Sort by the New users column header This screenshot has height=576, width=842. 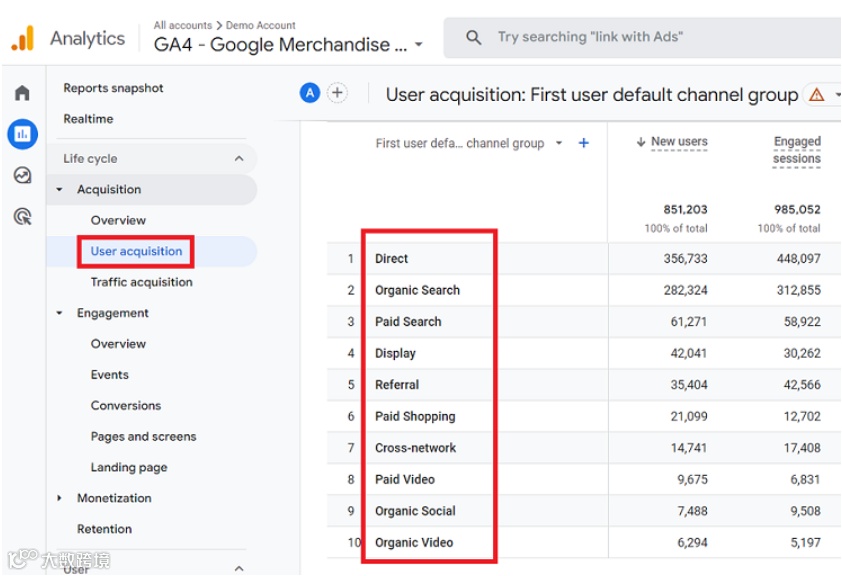(x=678, y=142)
